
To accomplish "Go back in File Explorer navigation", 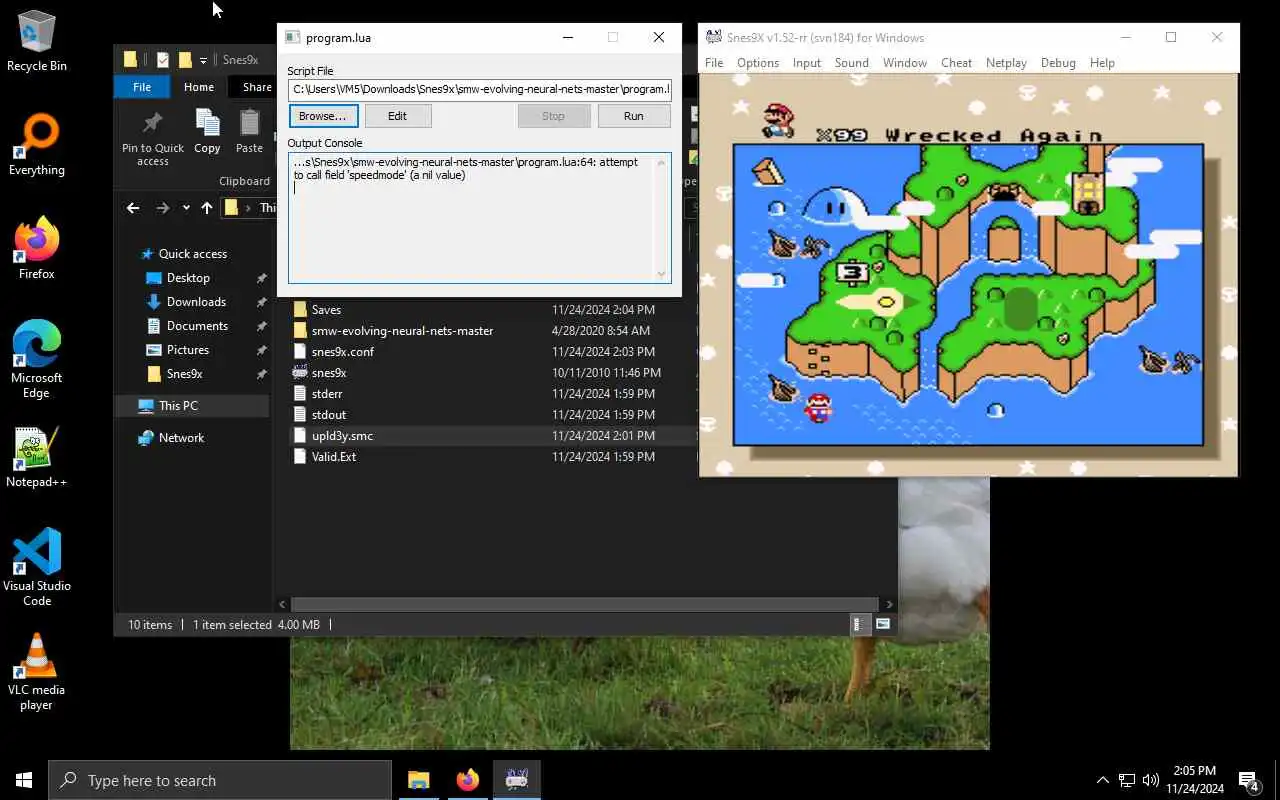I will (x=133, y=208).
